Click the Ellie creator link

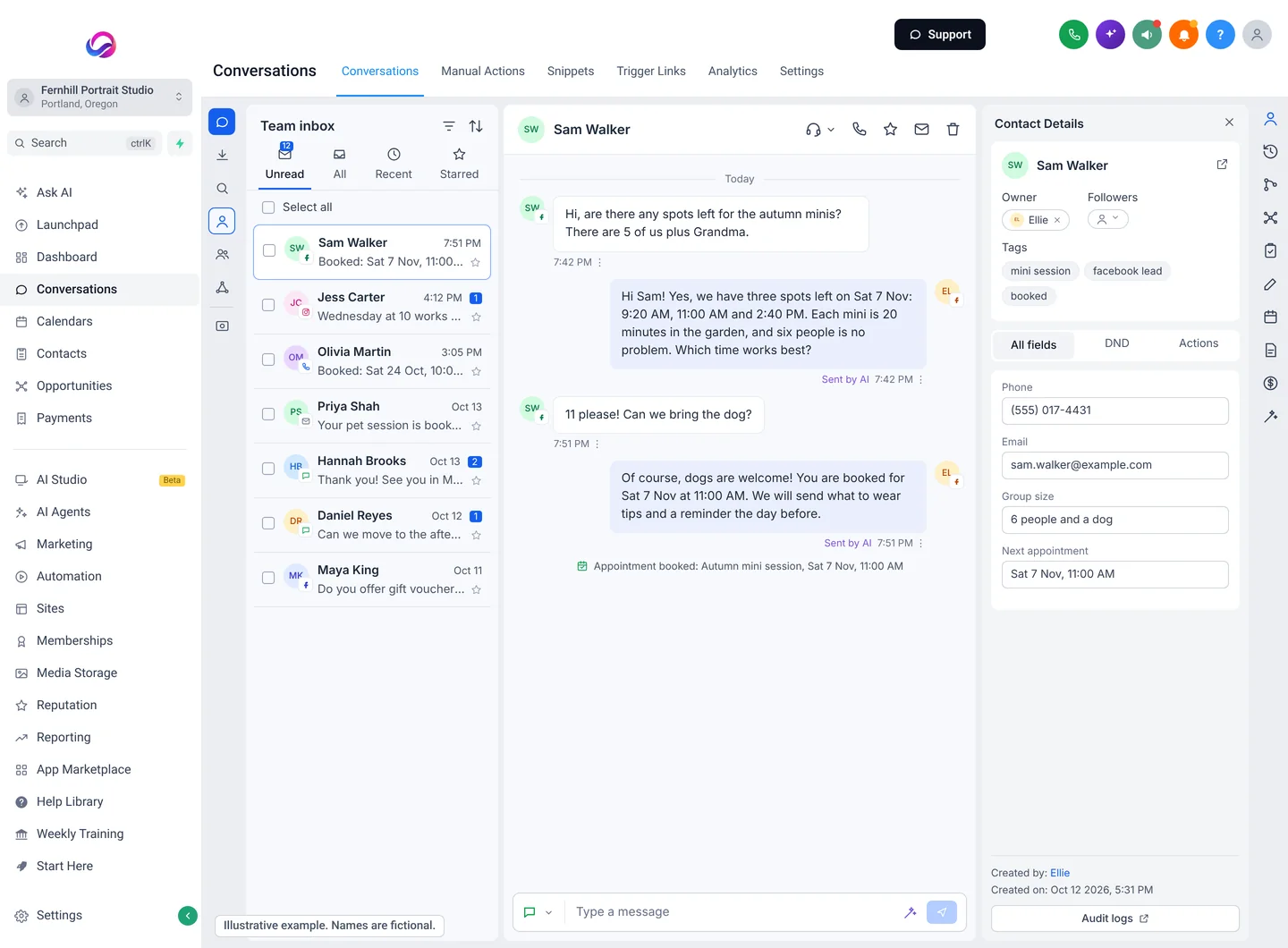click(x=1060, y=873)
